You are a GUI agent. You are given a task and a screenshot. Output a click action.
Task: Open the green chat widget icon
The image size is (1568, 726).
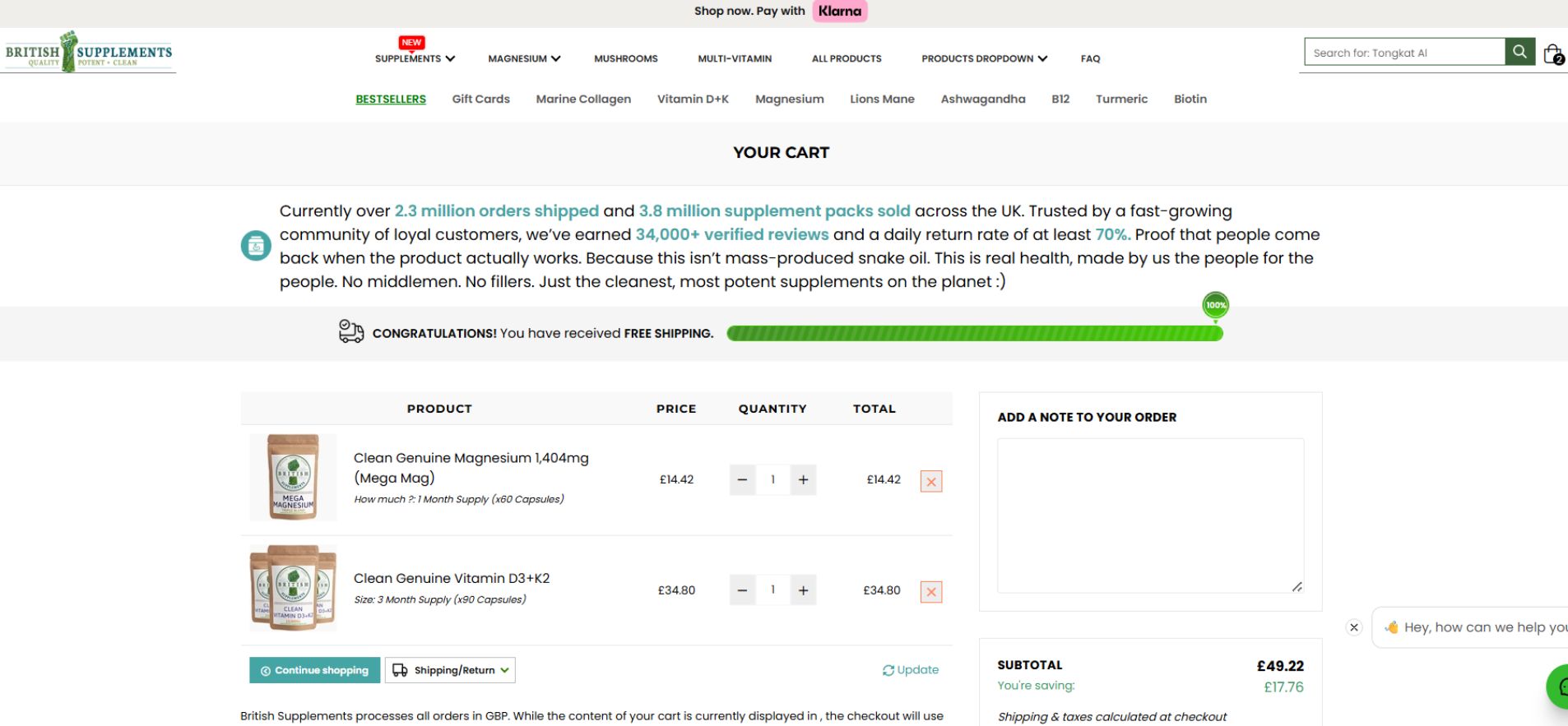point(1559,687)
